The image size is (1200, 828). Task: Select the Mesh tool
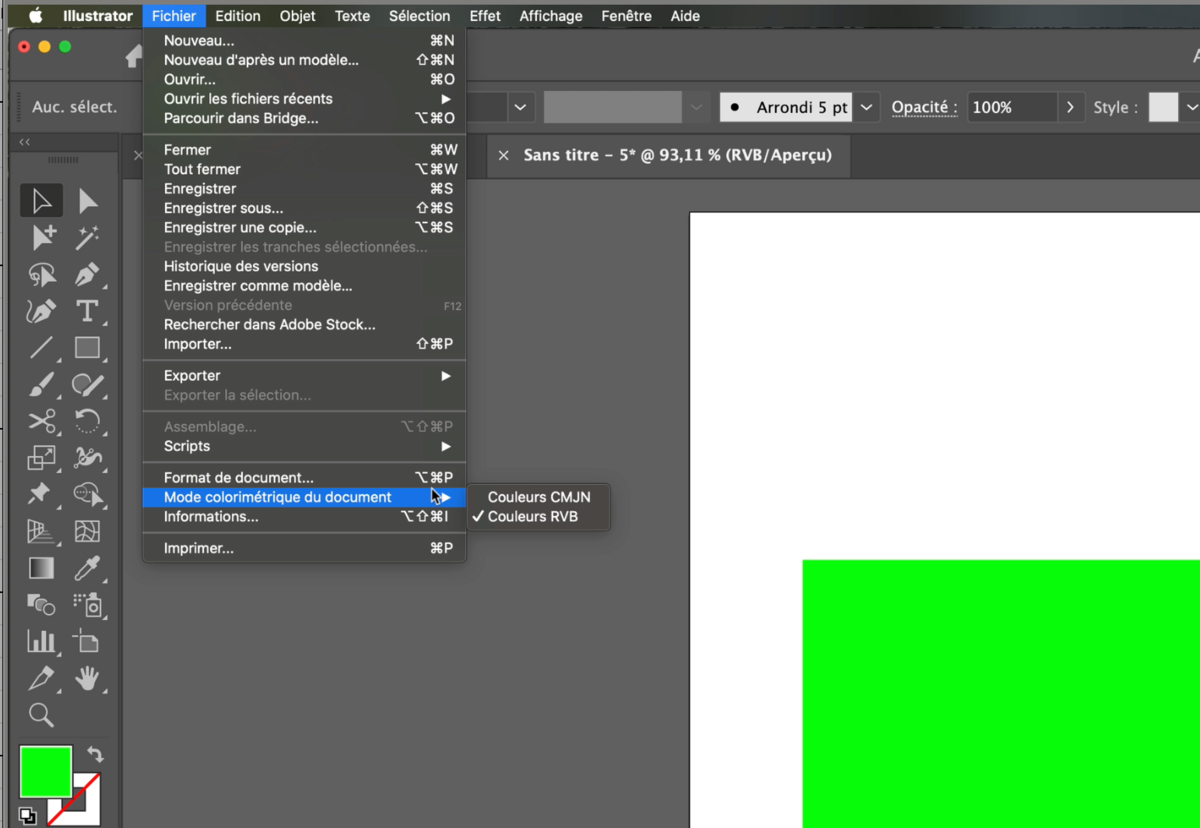coord(88,531)
